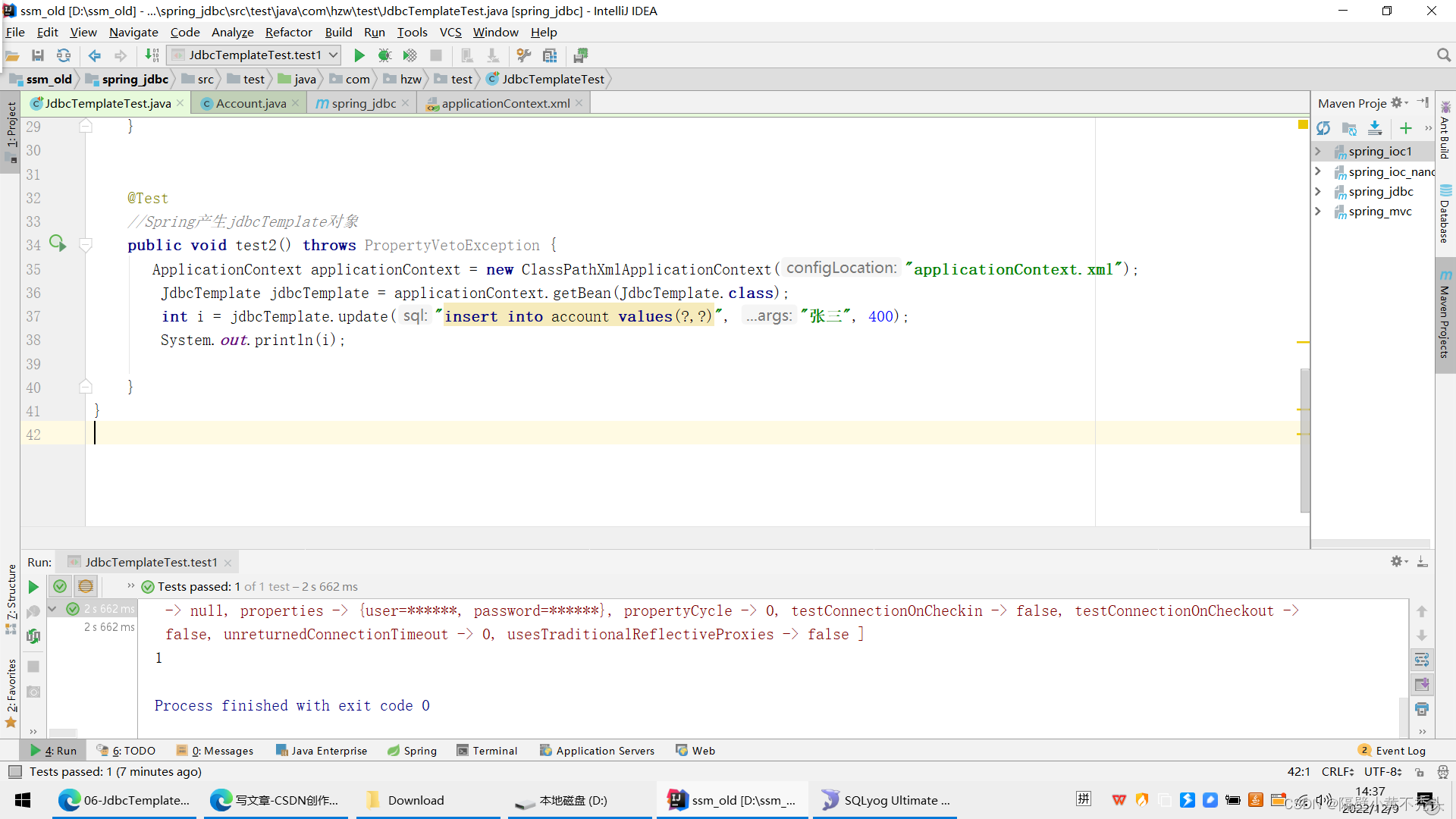Rerun the test from the Run panel
This screenshot has width=1456, height=819.
pos(32,586)
